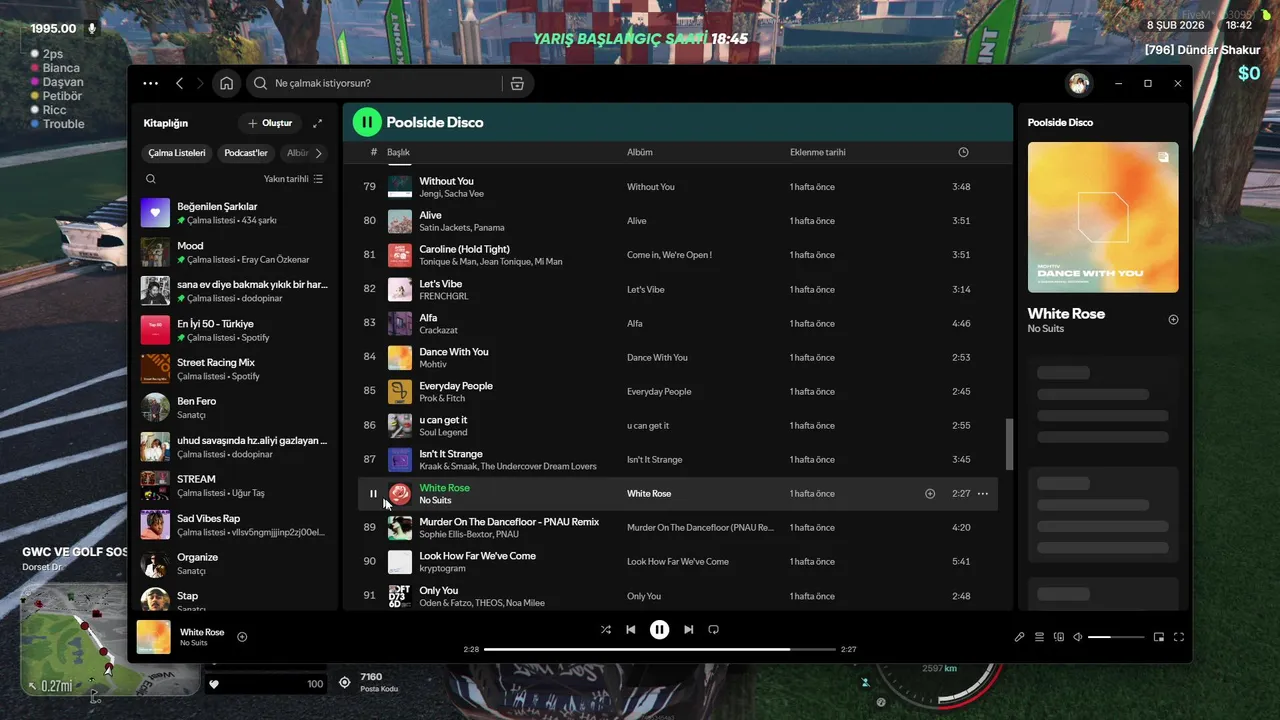
Task: Select the Let's Vibe track title
Action: [440, 284]
